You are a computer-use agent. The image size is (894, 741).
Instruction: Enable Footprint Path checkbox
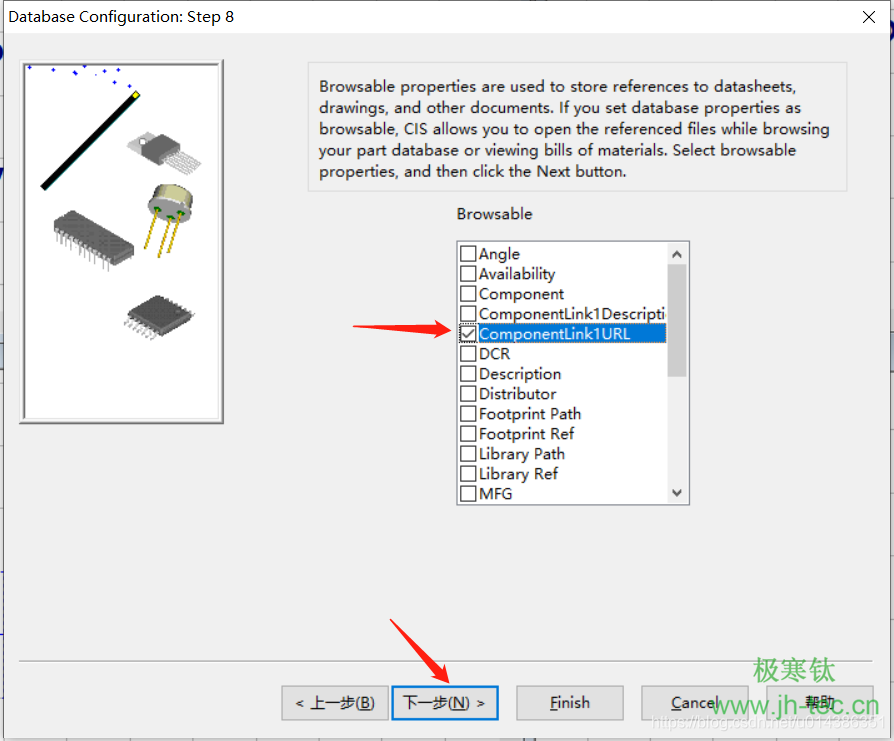pos(468,414)
